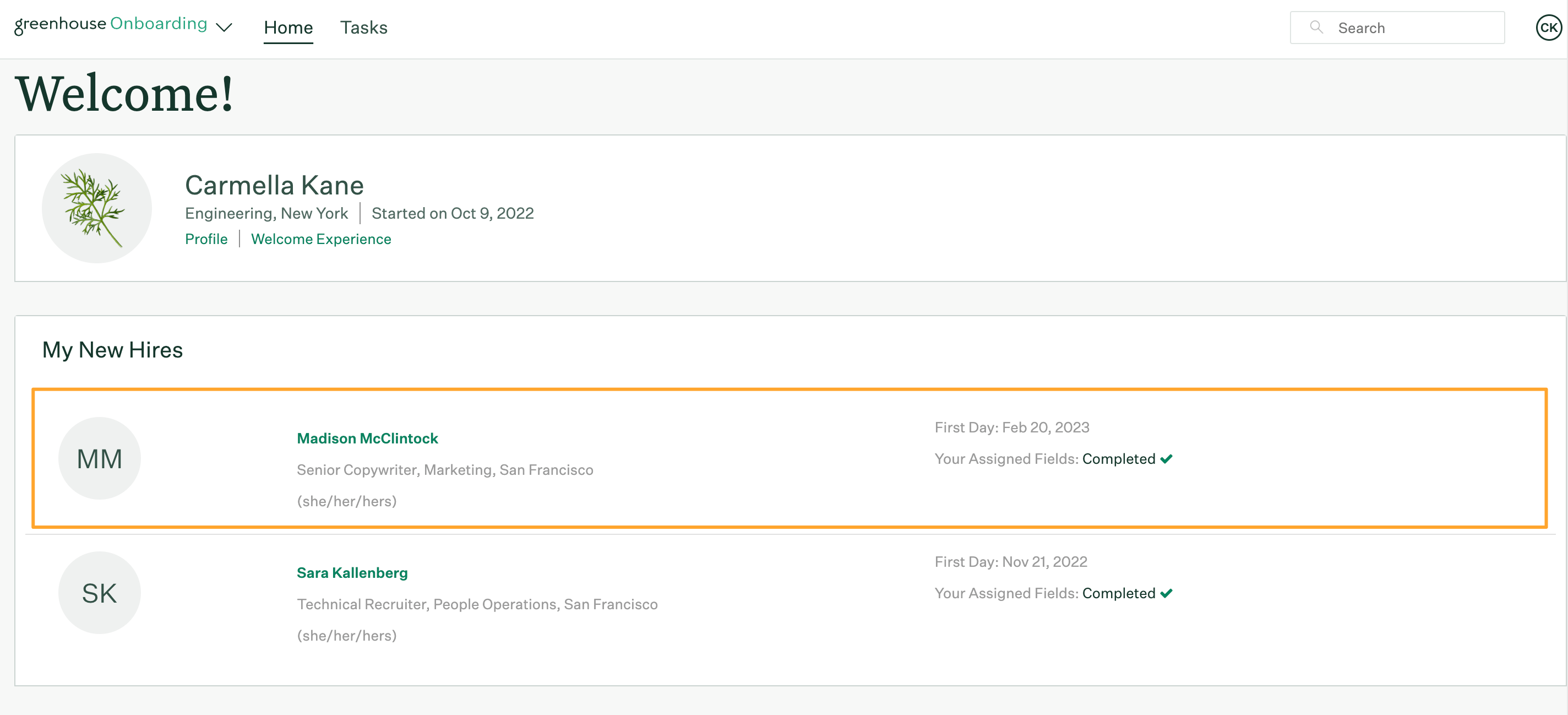Switch to the Tasks tab
The height and width of the screenshot is (715, 1568).
click(x=363, y=28)
